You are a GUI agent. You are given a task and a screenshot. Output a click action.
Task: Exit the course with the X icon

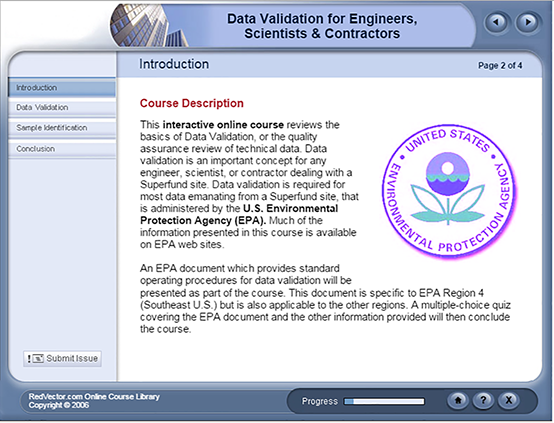click(x=508, y=400)
